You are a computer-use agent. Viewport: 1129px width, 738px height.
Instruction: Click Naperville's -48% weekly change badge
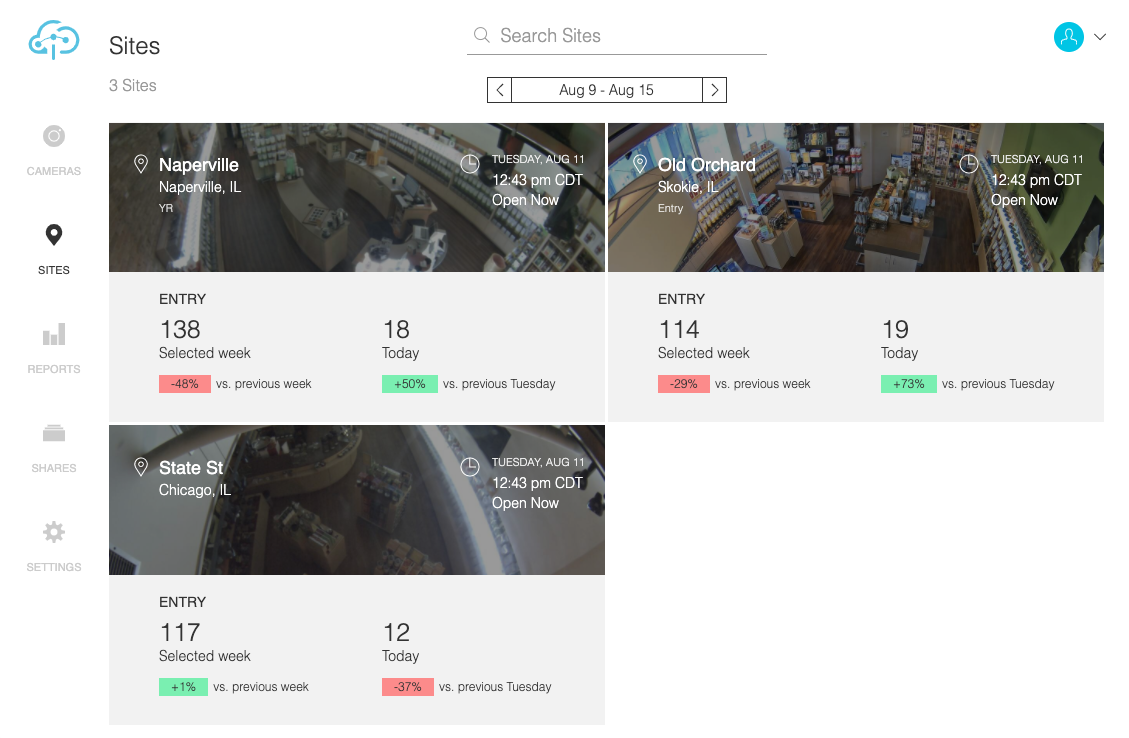pos(185,384)
